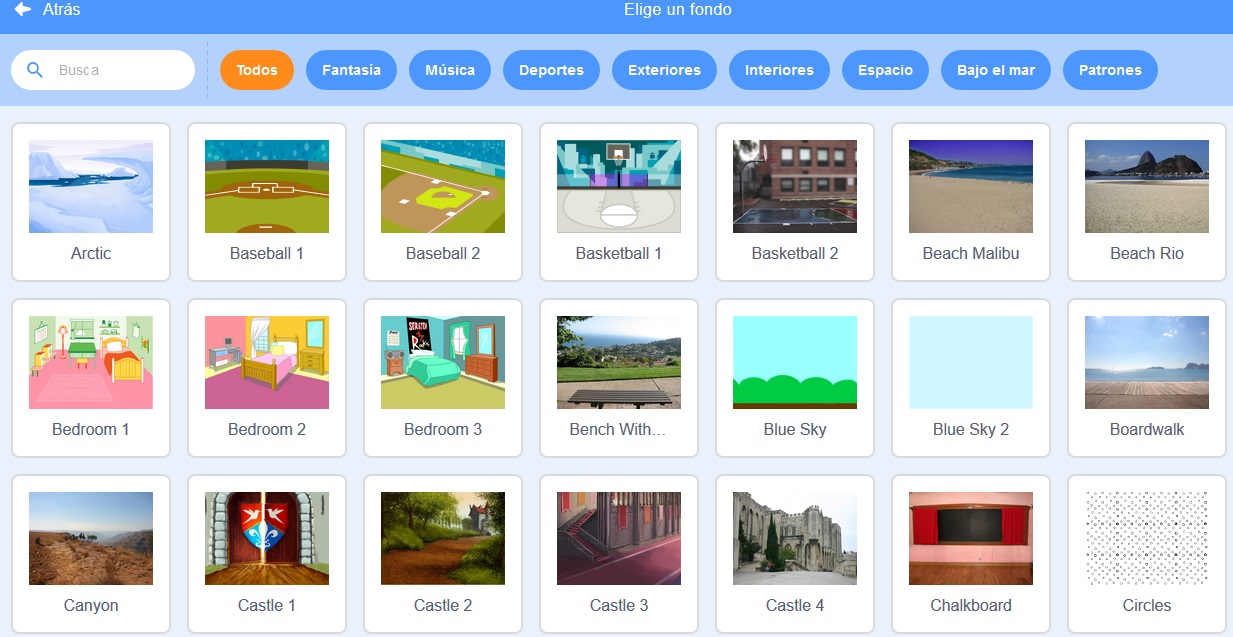The image size is (1233, 637).
Task: Click the search magnifier icon
Action: coord(35,70)
